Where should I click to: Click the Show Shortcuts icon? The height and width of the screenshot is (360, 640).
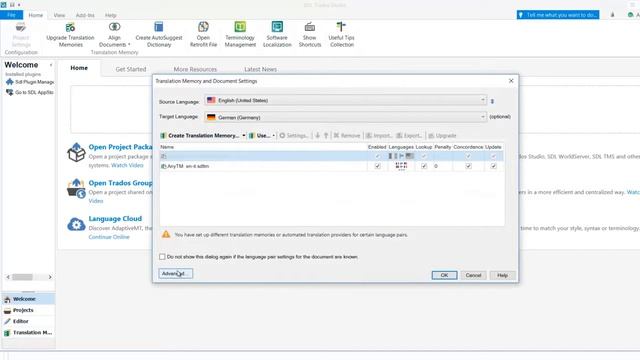pos(310,27)
